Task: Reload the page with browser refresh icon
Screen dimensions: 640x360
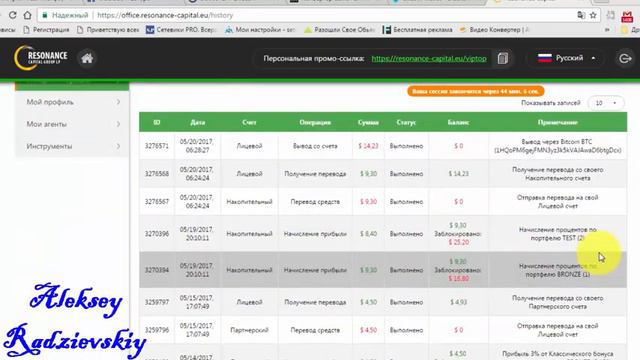Action: click(12, 15)
